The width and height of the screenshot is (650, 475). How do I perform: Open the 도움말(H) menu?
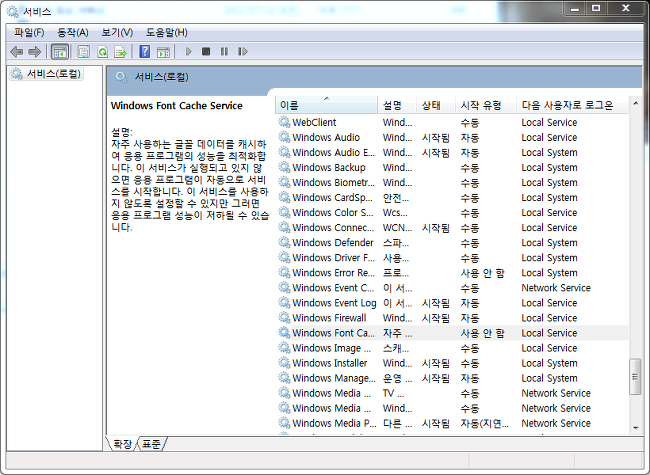(167, 32)
